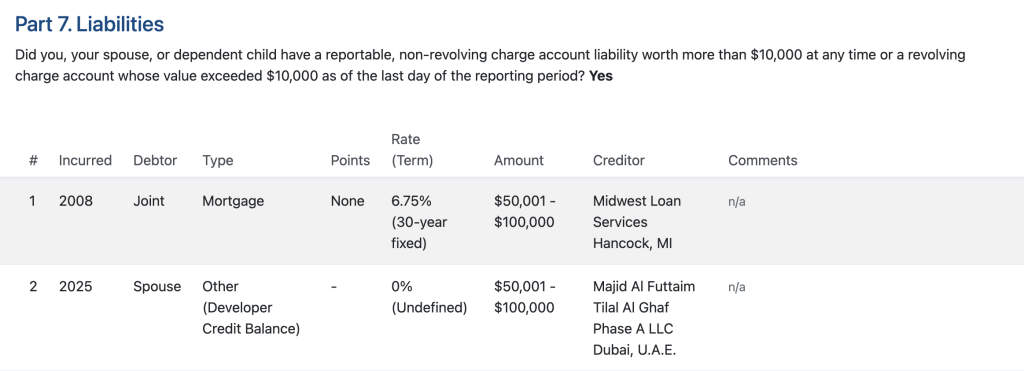Image resolution: width=1024 pixels, height=371 pixels.
Task: Click the bold Yes answer text
Action: 601,76
